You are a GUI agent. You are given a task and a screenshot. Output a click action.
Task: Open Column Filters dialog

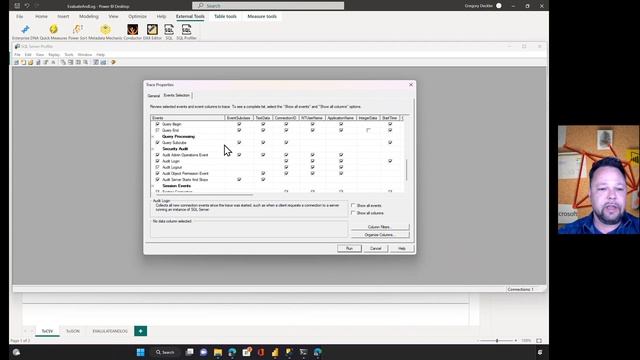(x=380, y=227)
